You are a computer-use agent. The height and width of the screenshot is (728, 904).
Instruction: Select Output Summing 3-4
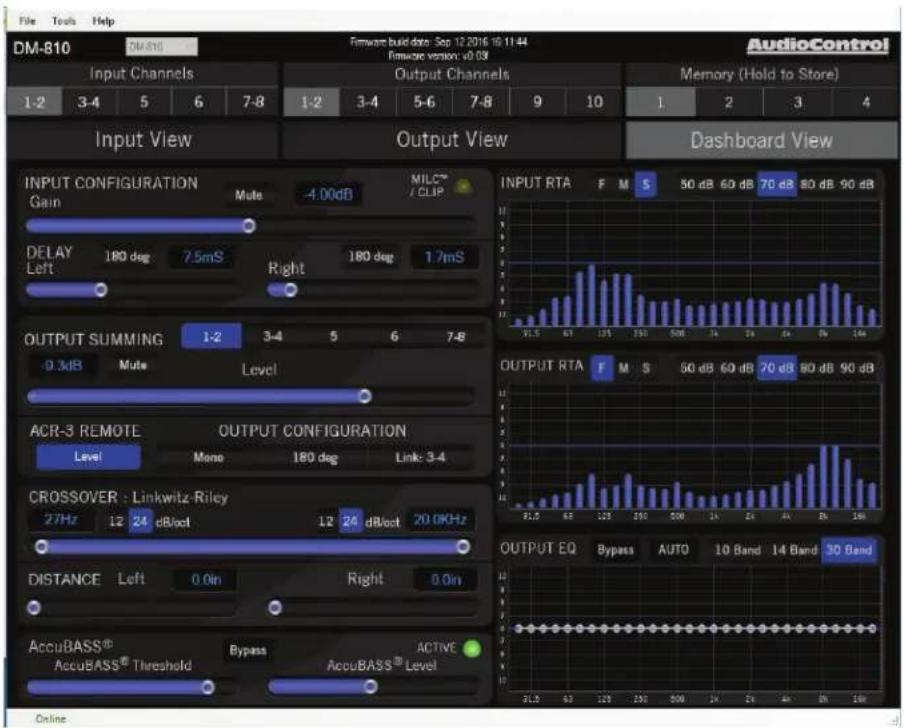[273, 337]
